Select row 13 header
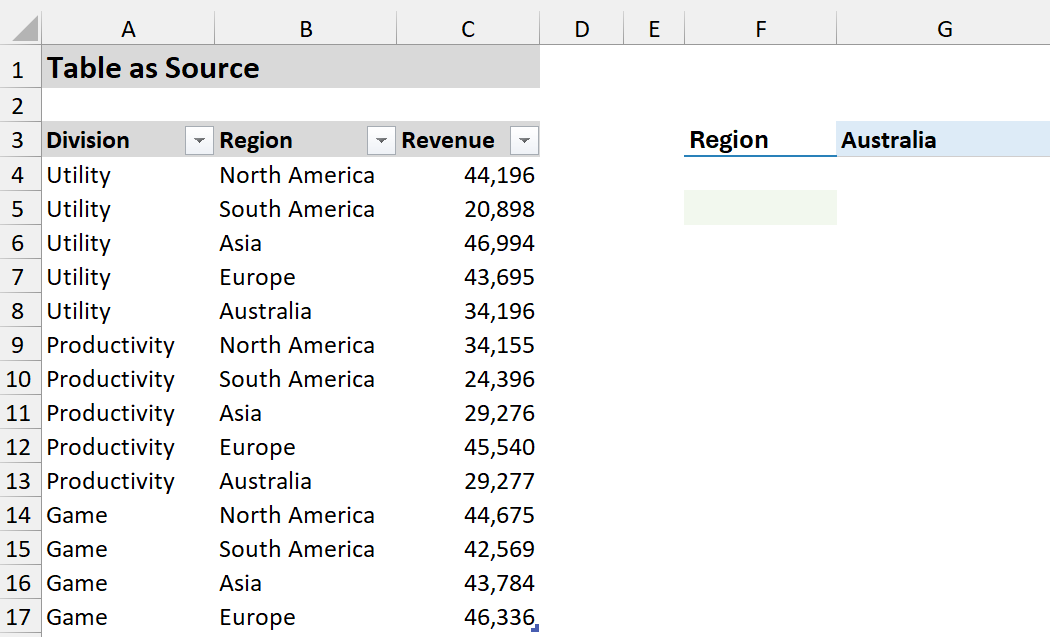Screen dimensions: 1050x637 click(x=20, y=481)
